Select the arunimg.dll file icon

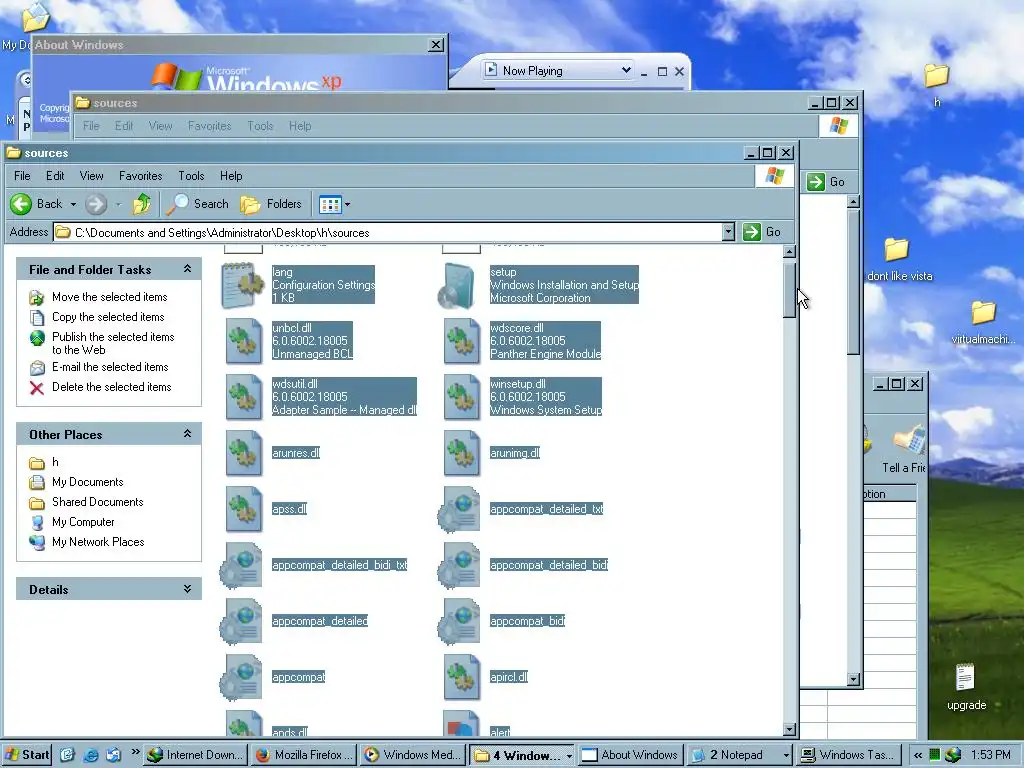click(462, 453)
